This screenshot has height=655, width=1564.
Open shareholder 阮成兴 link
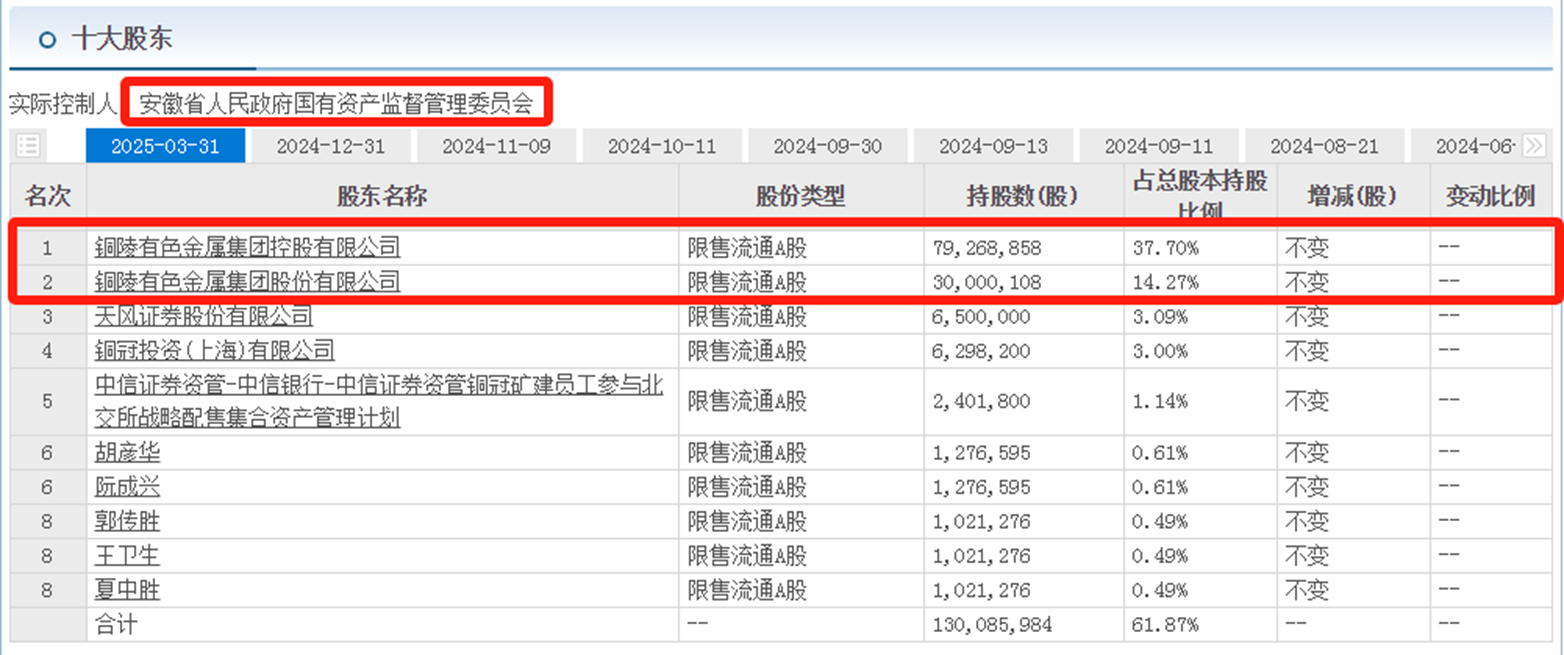[127, 487]
